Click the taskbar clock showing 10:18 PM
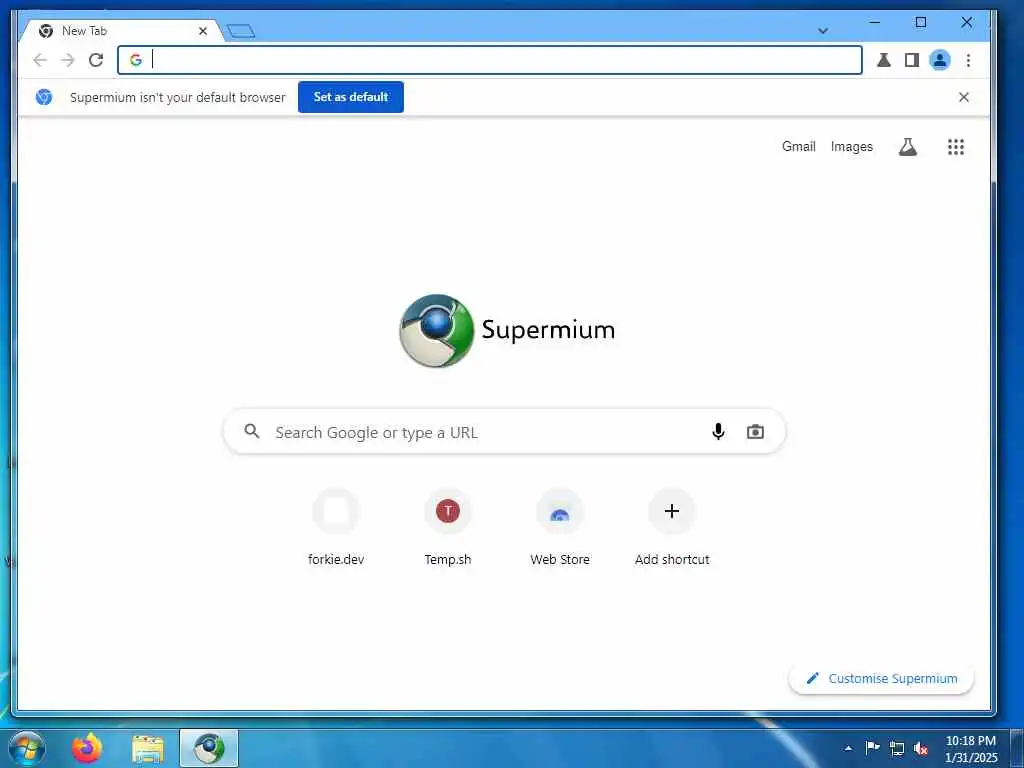 coord(970,748)
